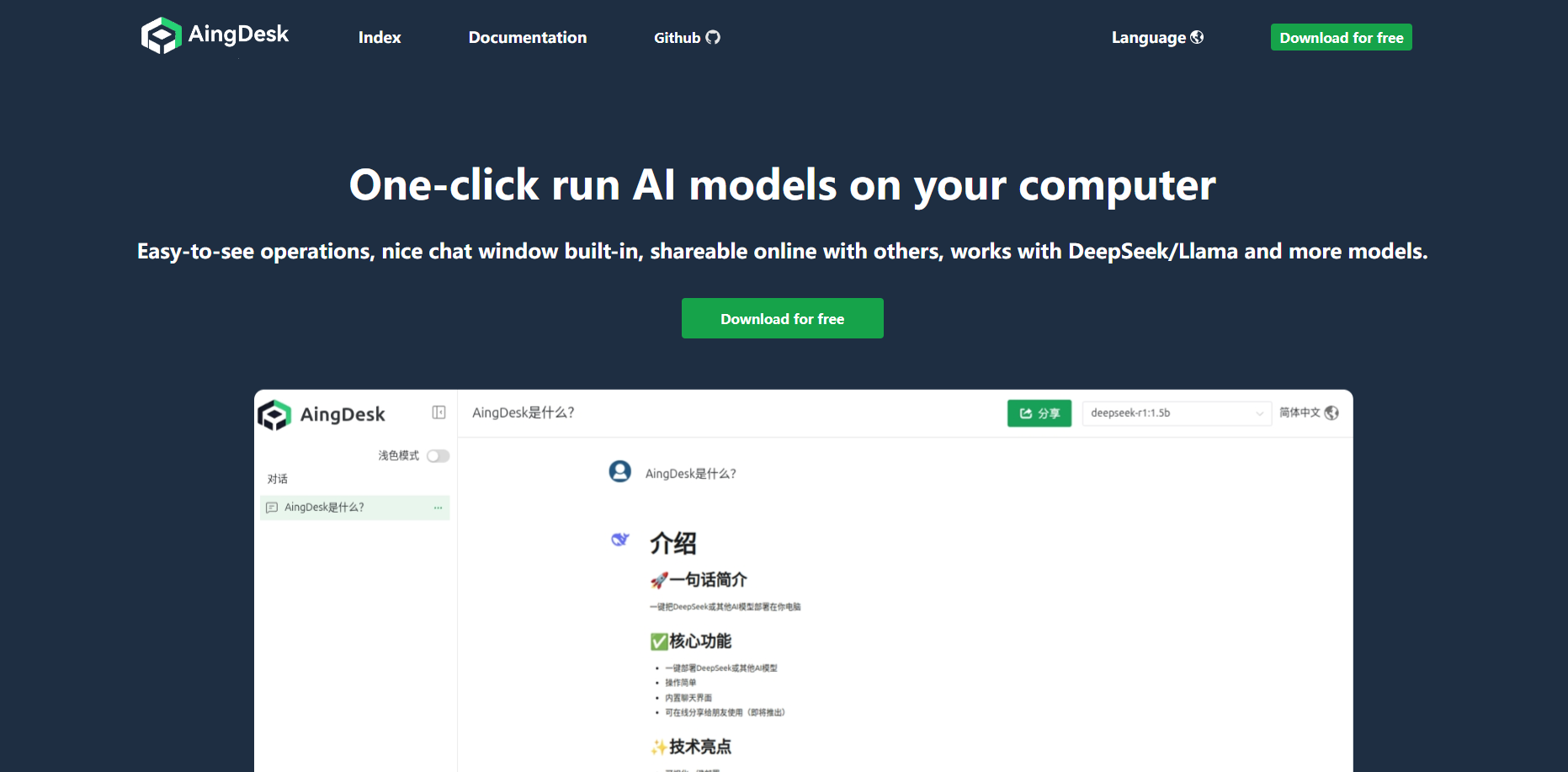Click the 技术亮点 heading

pos(691,747)
